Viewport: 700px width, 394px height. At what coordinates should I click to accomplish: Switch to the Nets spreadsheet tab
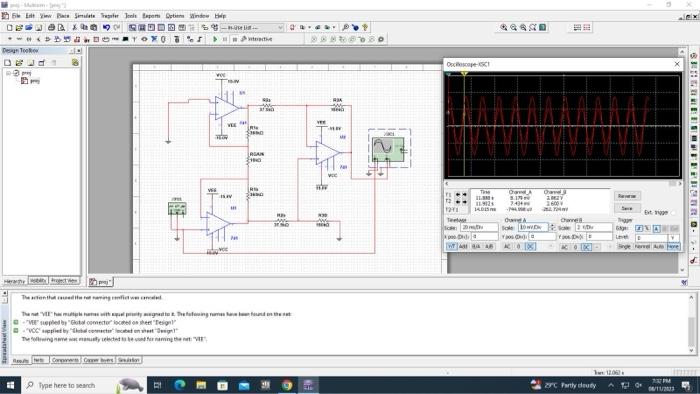pyautogui.click(x=39, y=360)
